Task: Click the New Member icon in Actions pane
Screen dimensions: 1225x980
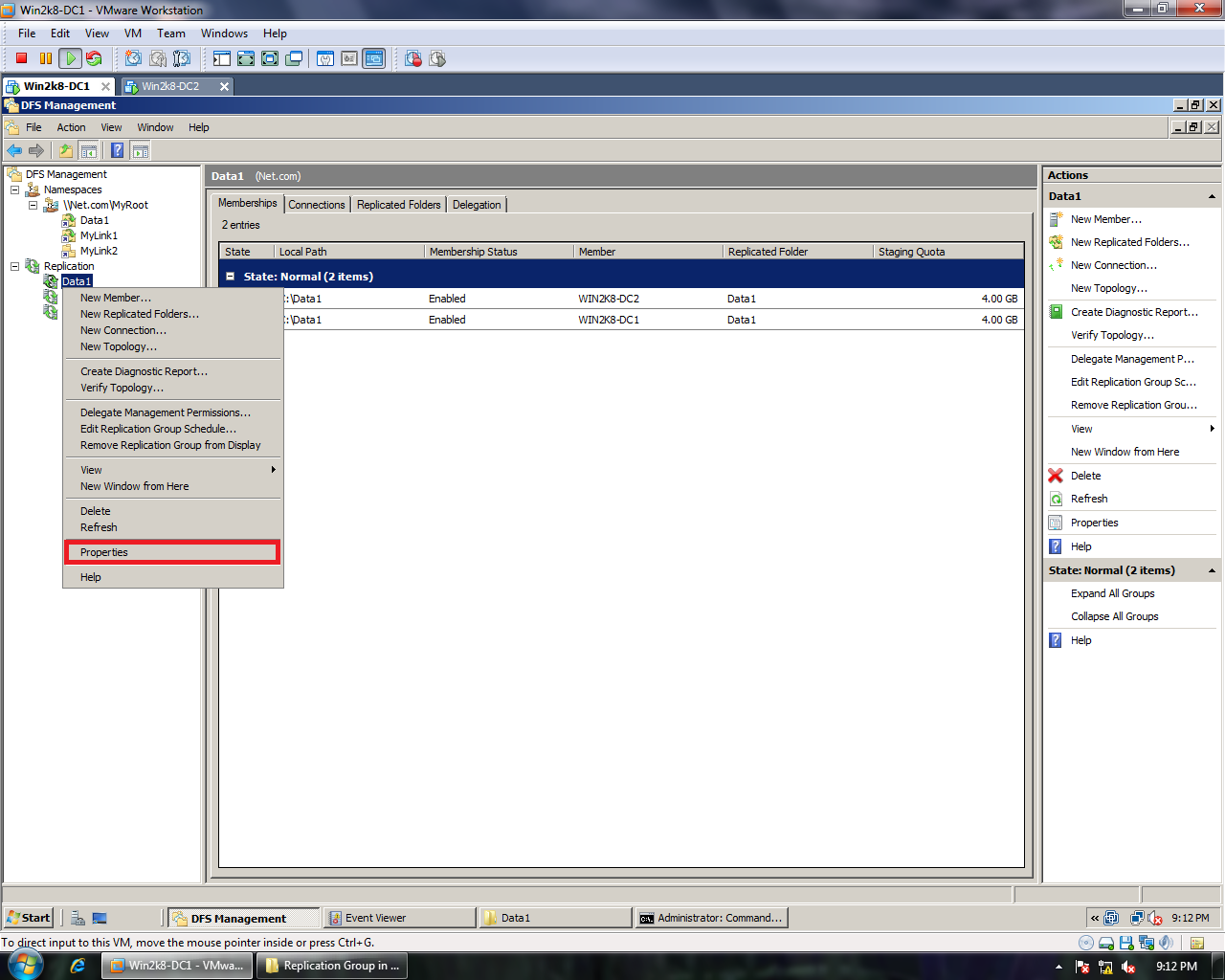Action: pyautogui.click(x=1057, y=219)
